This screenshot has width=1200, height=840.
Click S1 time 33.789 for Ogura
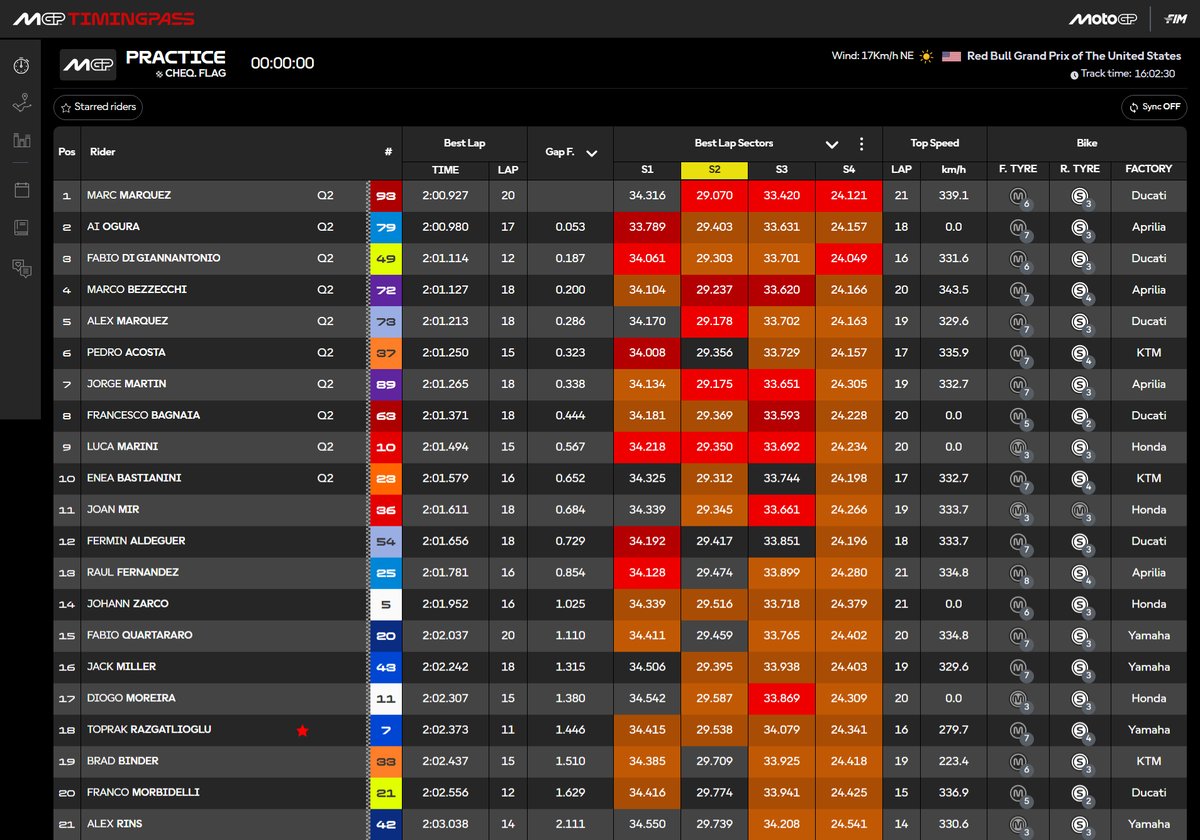coord(647,227)
